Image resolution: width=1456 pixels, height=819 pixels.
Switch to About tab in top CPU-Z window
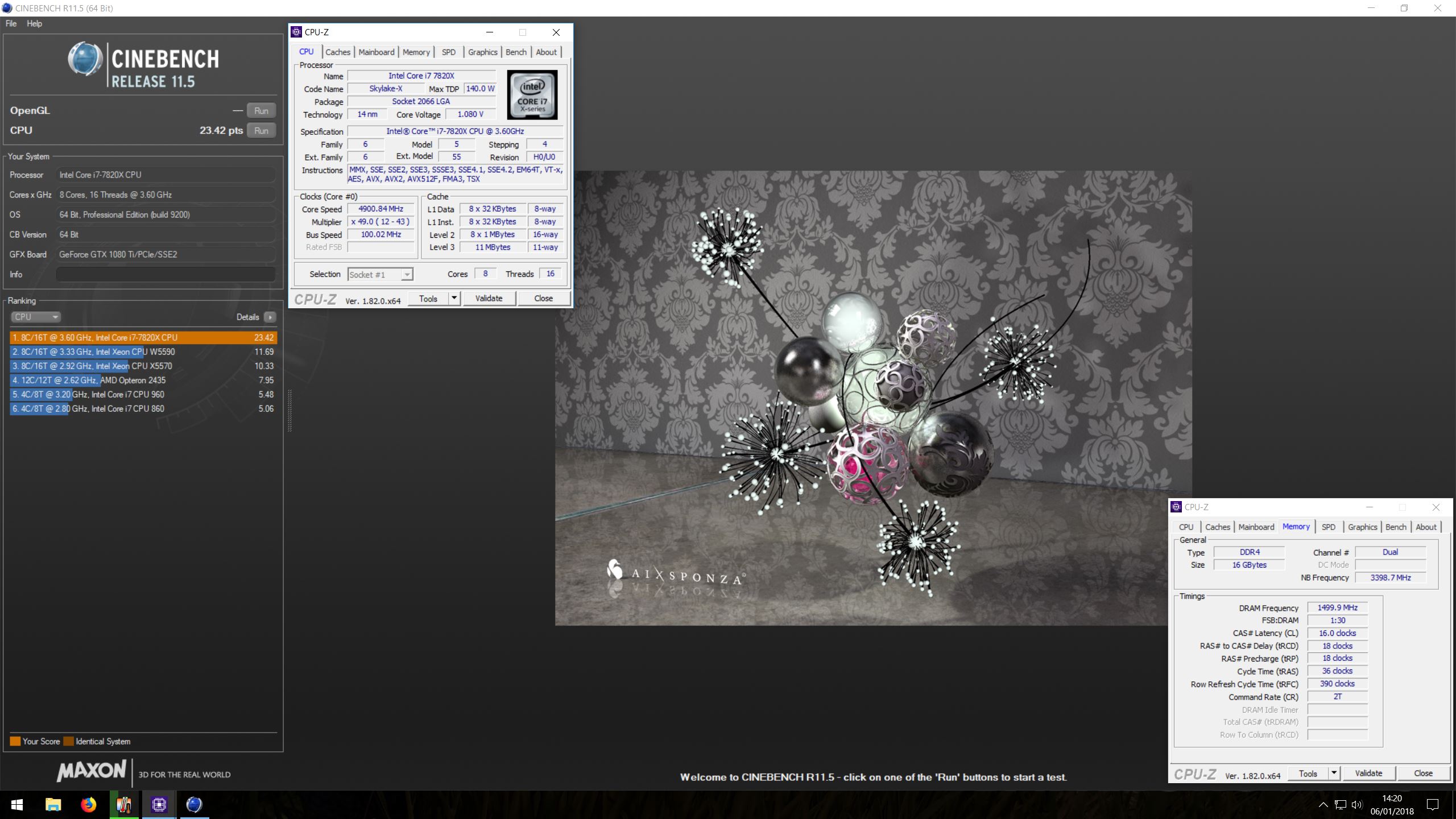[546, 52]
